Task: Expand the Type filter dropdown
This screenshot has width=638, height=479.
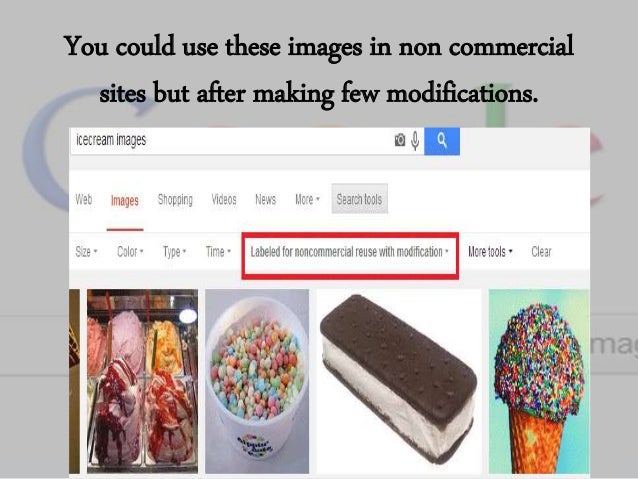Action: coord(175,252)
